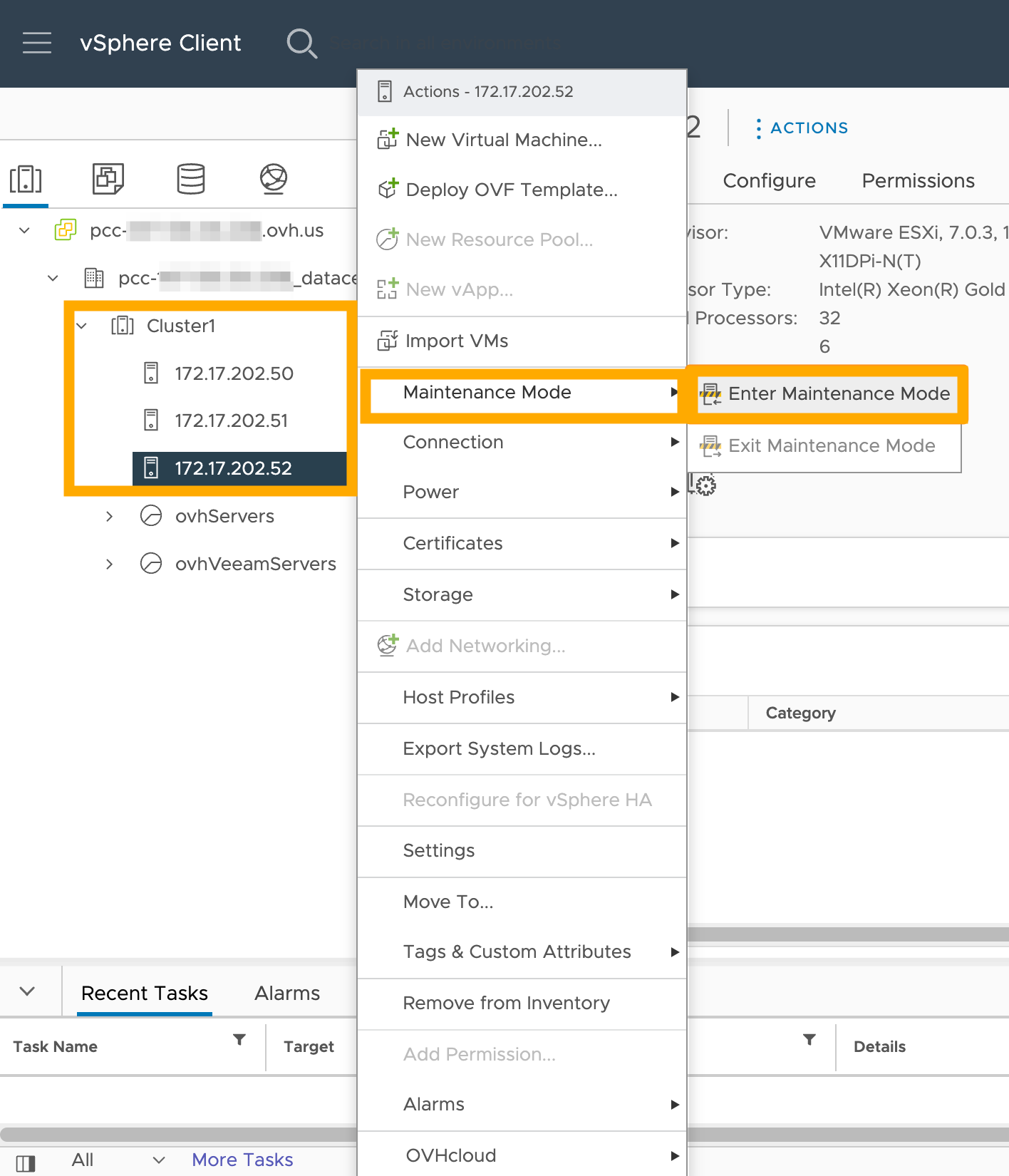Open the Certificates submenu

522,543
